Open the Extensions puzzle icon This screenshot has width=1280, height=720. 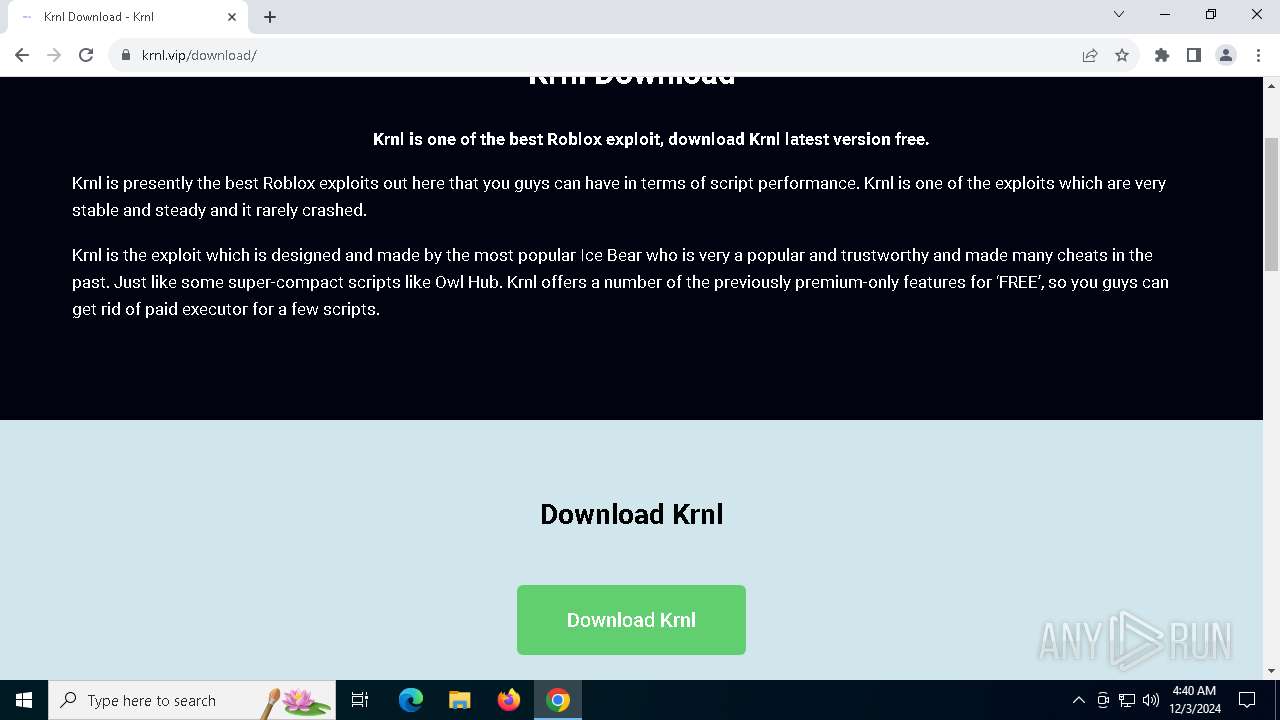click(x=1162, y=55)
